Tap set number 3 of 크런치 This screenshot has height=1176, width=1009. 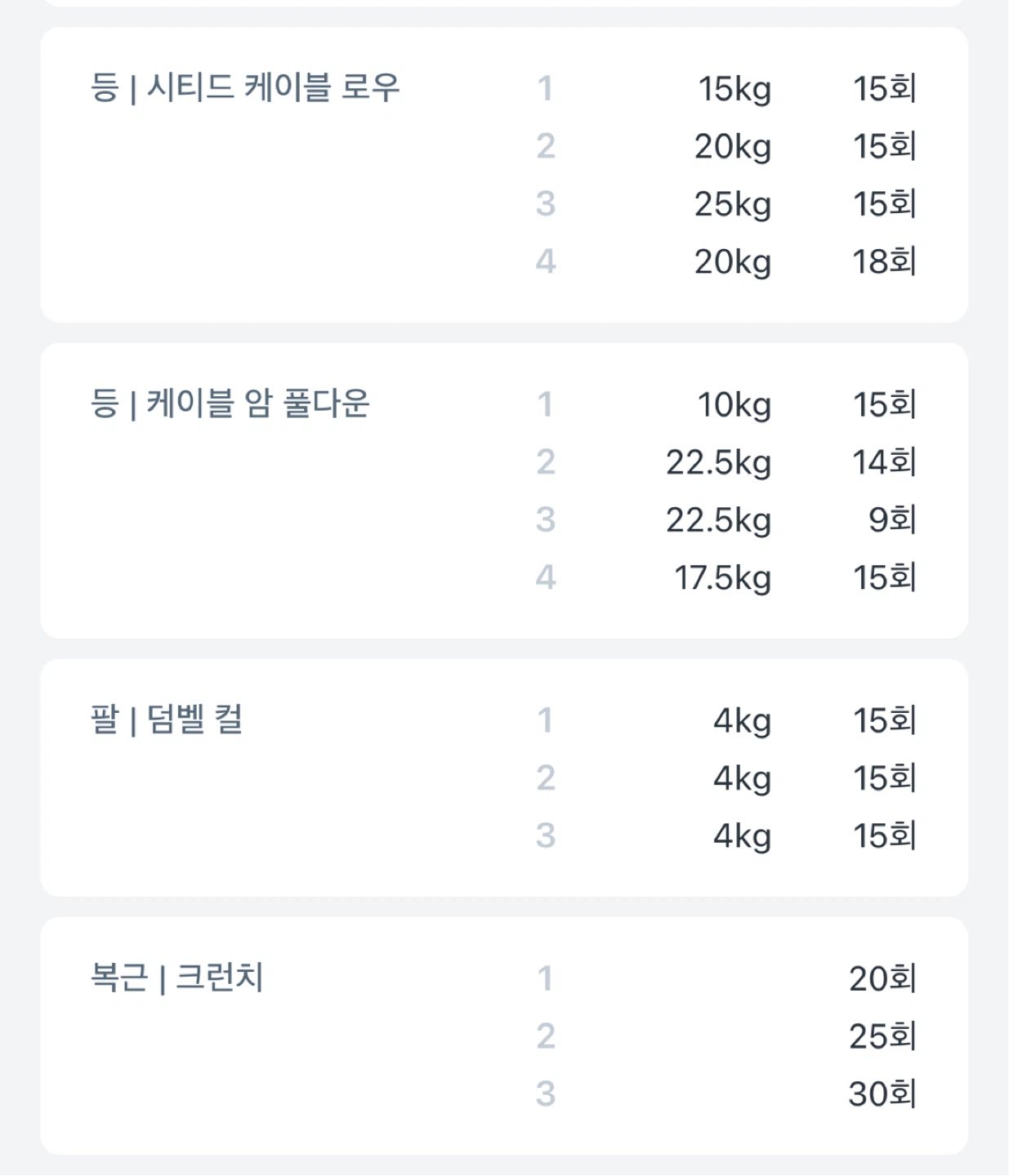pos(546,1094)
